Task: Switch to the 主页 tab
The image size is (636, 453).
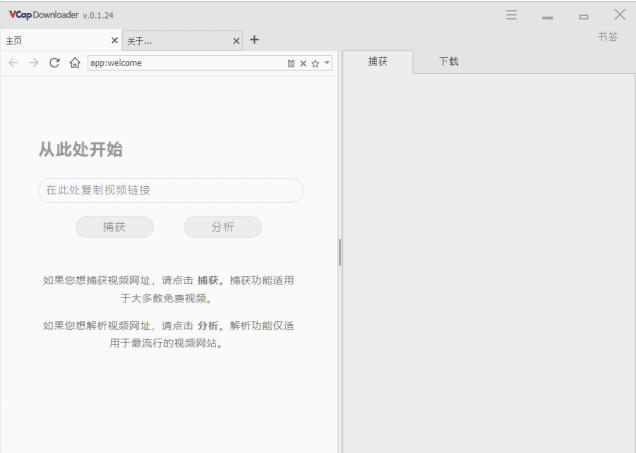Action: [60, 40]
